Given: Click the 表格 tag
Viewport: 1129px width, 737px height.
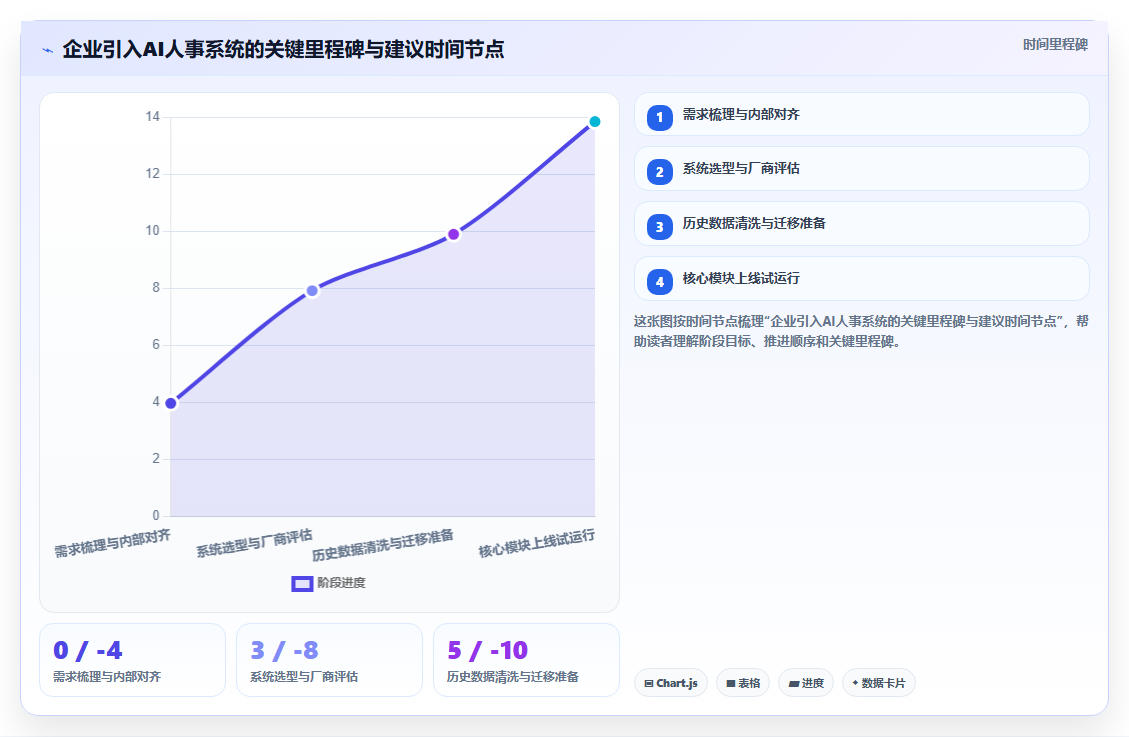Looking at the screenshot, I should [743, 683].
